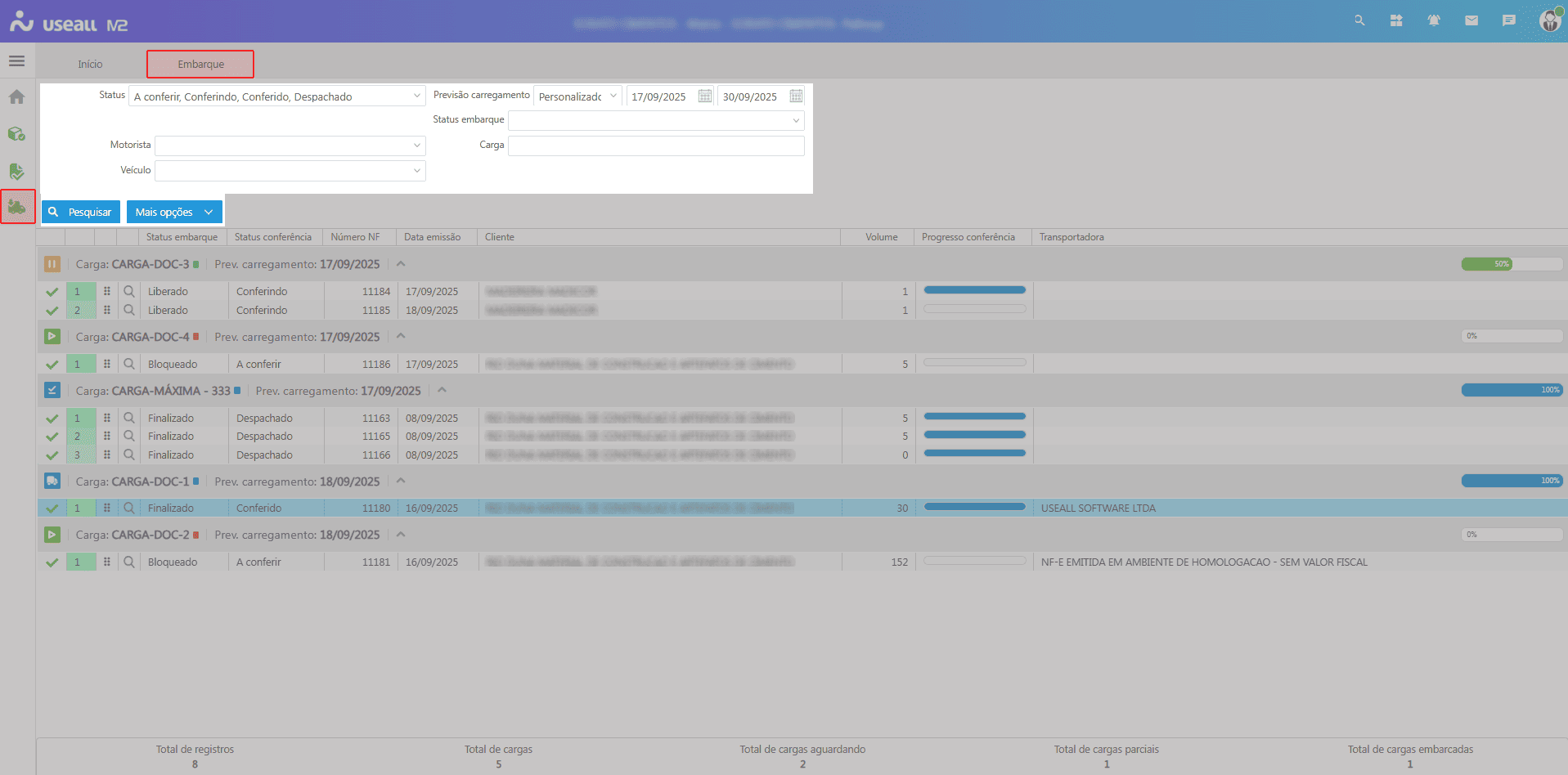Click into the Carga input field
This screenshot has height=775, width=1568.
655,146
